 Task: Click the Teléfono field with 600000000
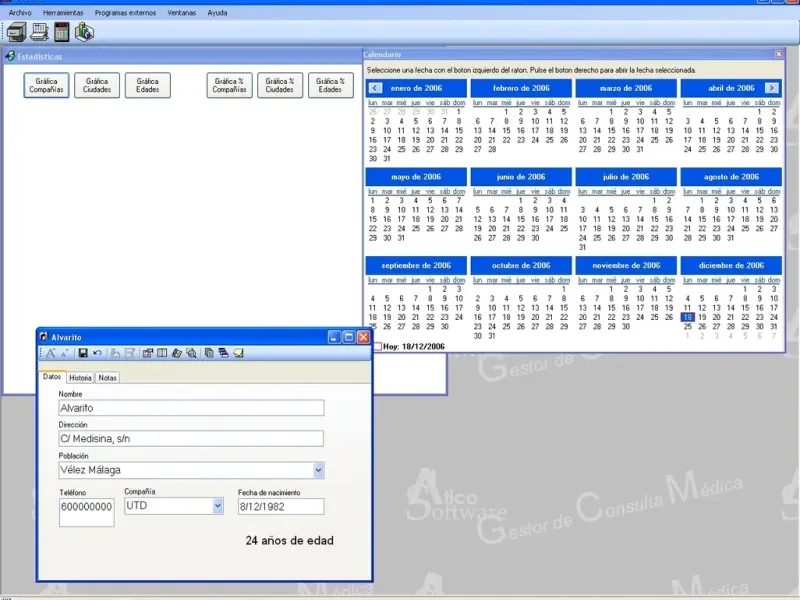click(86, 512)
